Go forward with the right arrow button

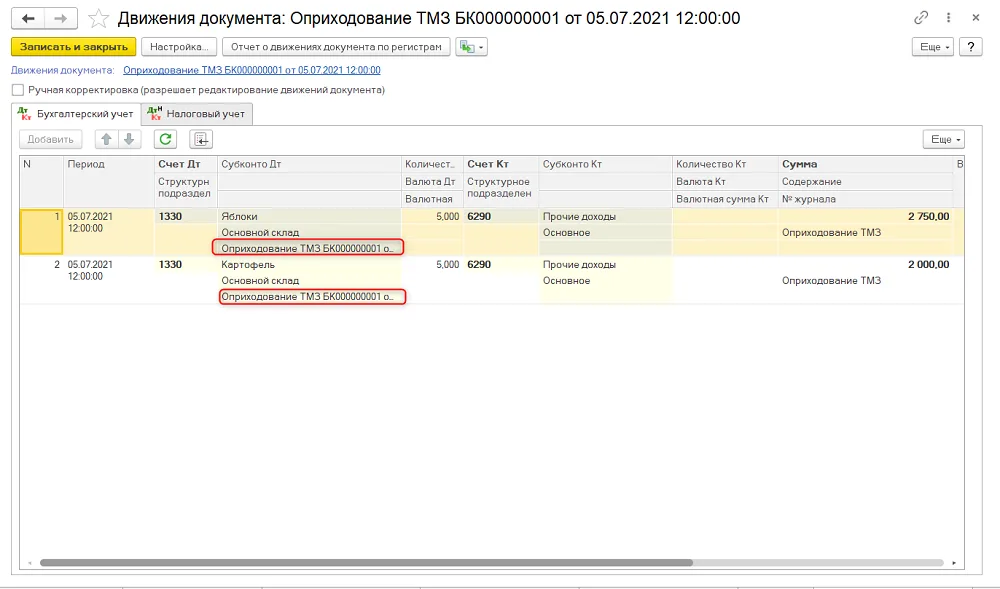pyautogui.click(x=61, y=18)
